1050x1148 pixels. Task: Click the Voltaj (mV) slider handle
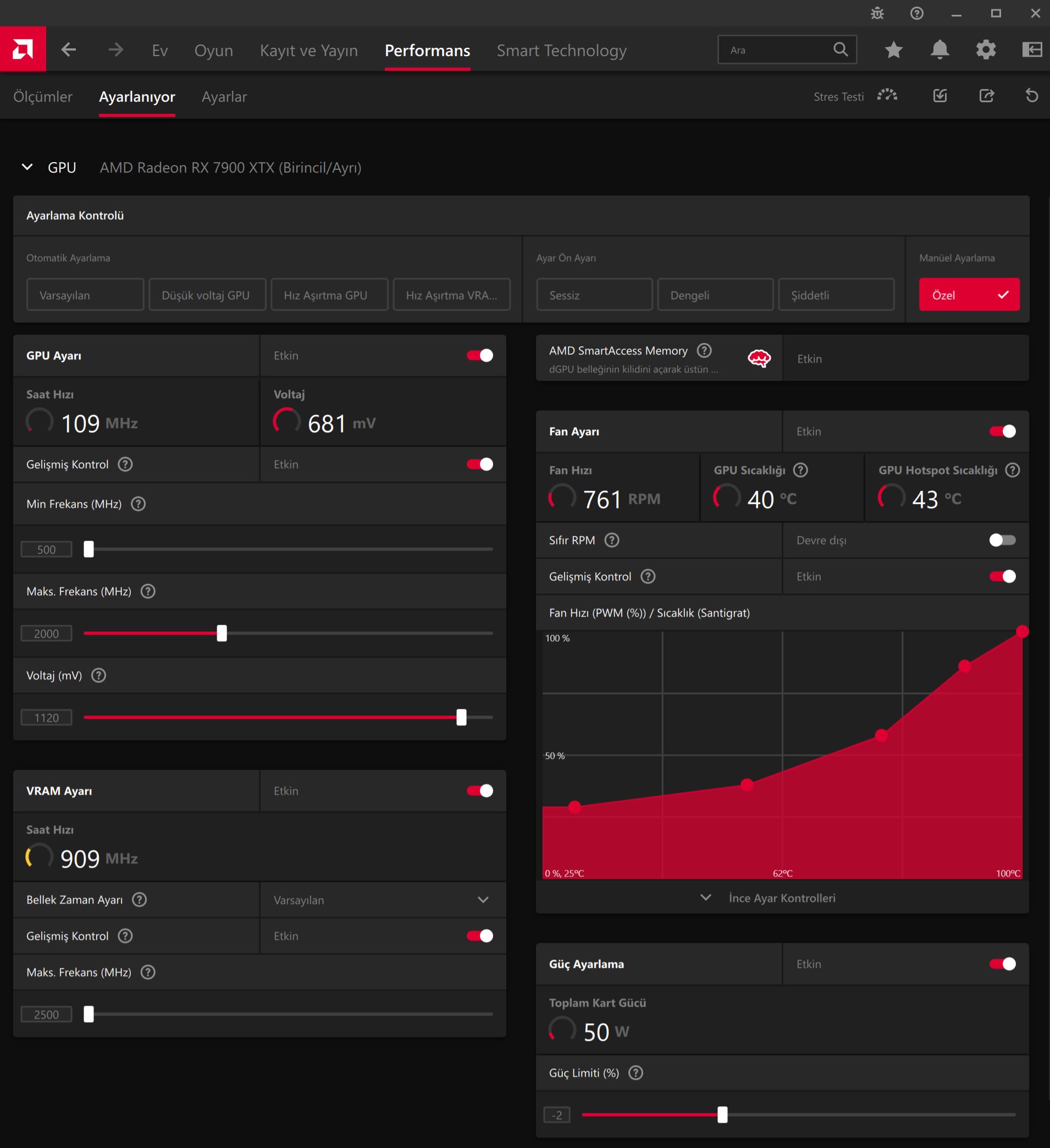pyautogui.click(x=461, y=718)
